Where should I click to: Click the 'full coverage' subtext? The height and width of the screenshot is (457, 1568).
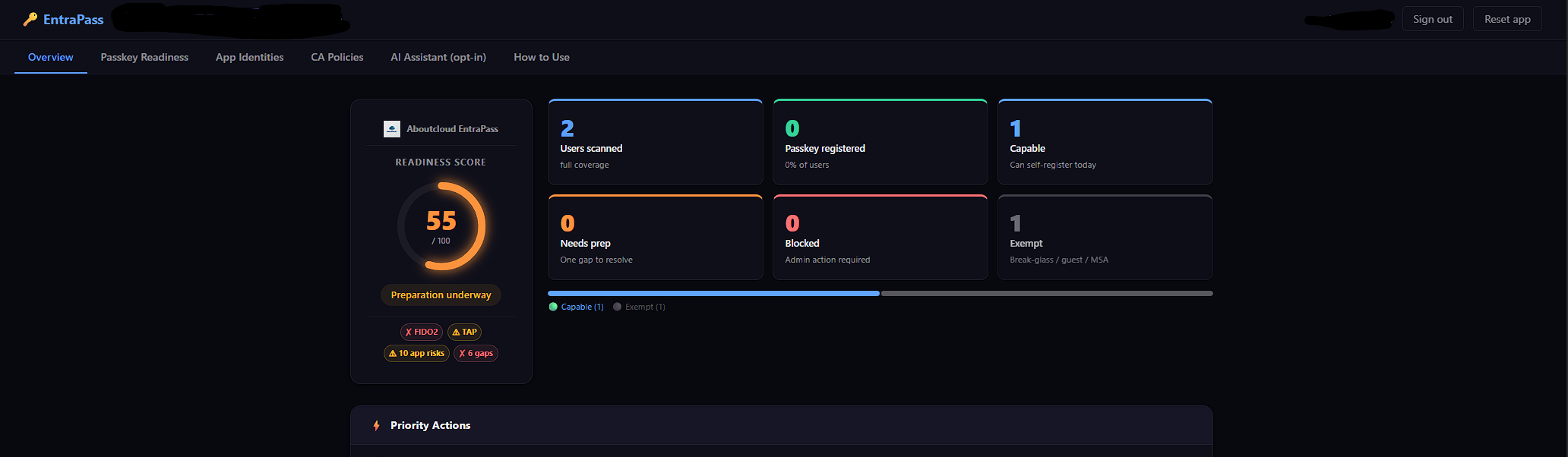(x=584, y=165)
